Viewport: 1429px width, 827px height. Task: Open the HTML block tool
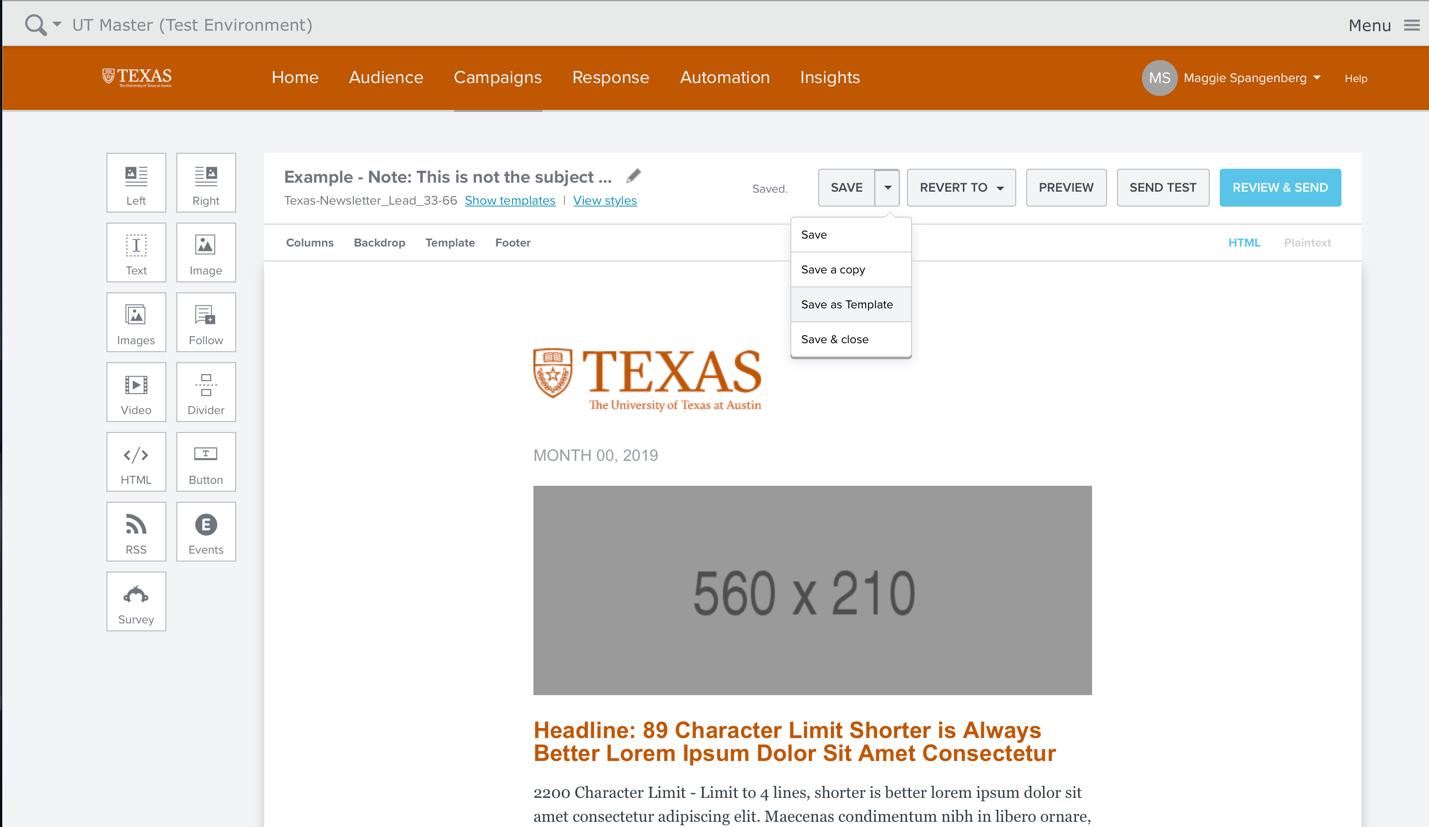pos(136,462)
